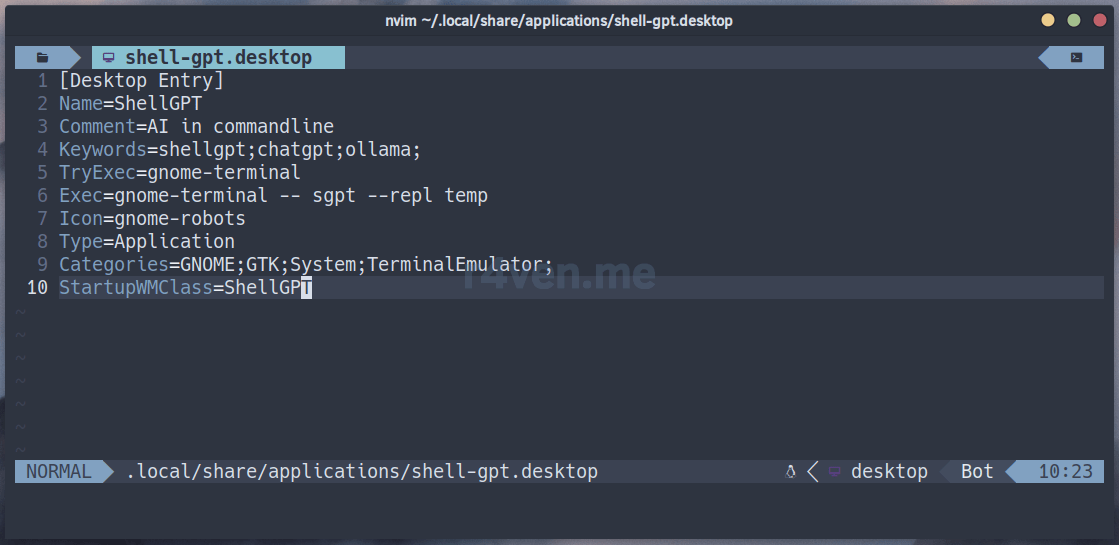Click the 'StartupWMClass' key on line 10

[x=136, y=287]
